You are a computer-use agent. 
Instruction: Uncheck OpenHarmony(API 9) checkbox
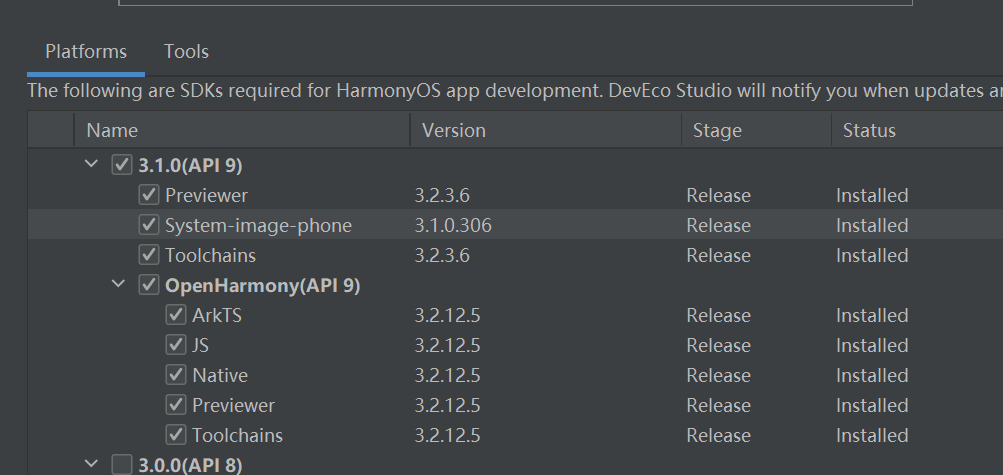click(148, 284)
